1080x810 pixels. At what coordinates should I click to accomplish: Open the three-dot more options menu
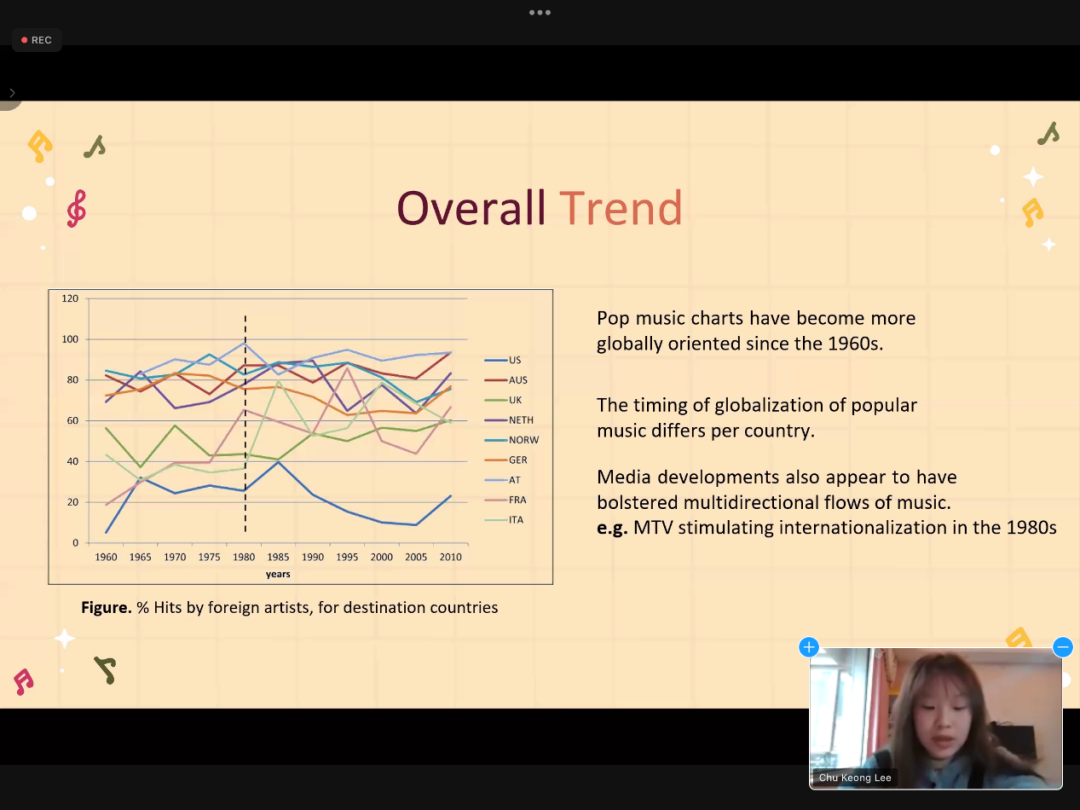click(x=539, y=12)
